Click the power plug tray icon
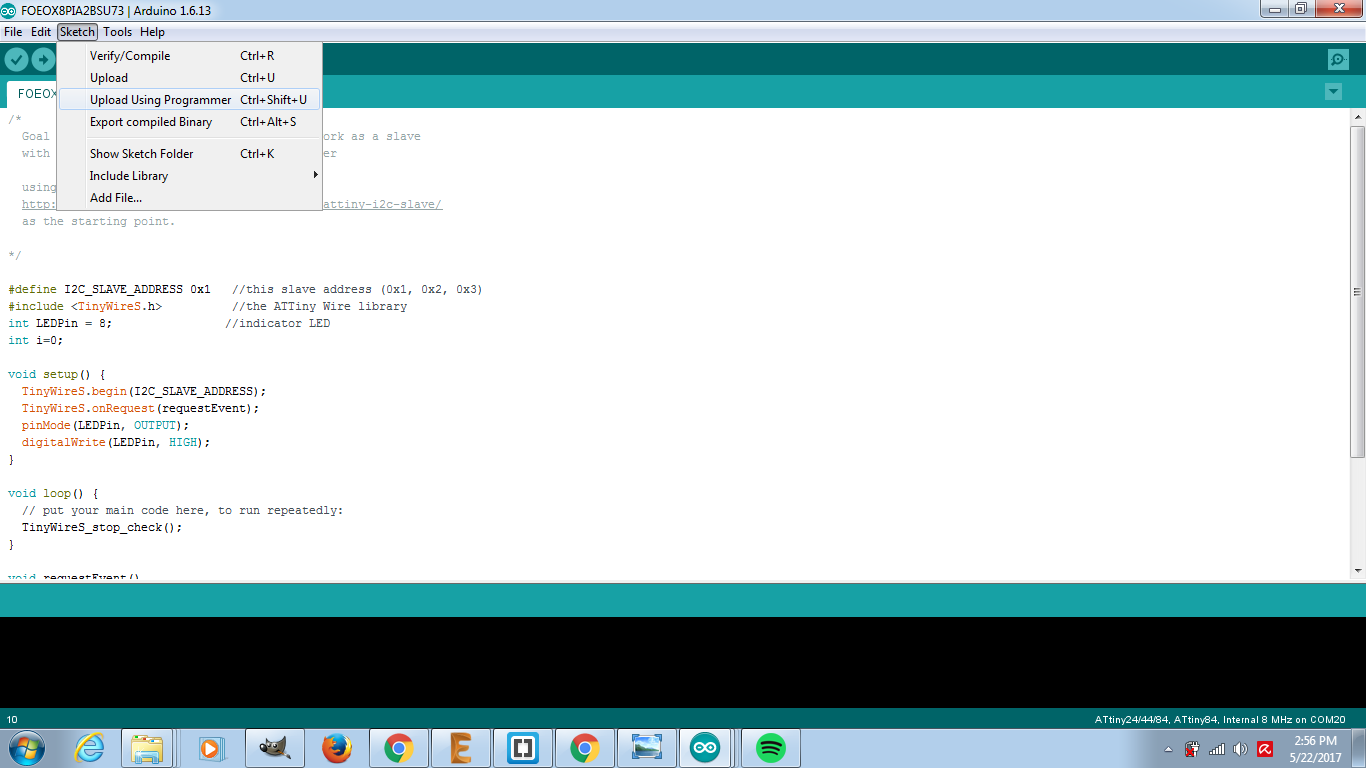Viewport: 1366px width, 768px height. tap(1192, 749)
